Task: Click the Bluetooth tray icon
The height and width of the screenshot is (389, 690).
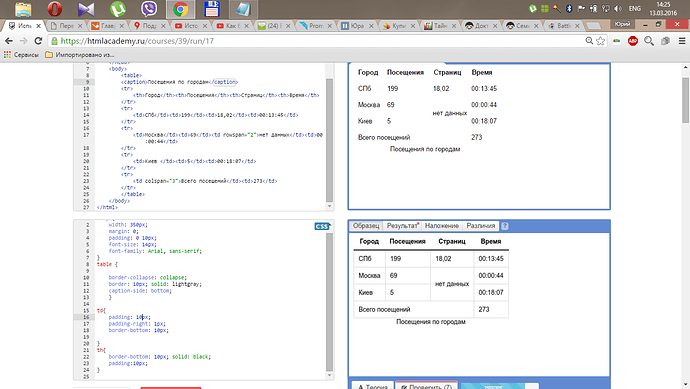Action: [569, 8]
